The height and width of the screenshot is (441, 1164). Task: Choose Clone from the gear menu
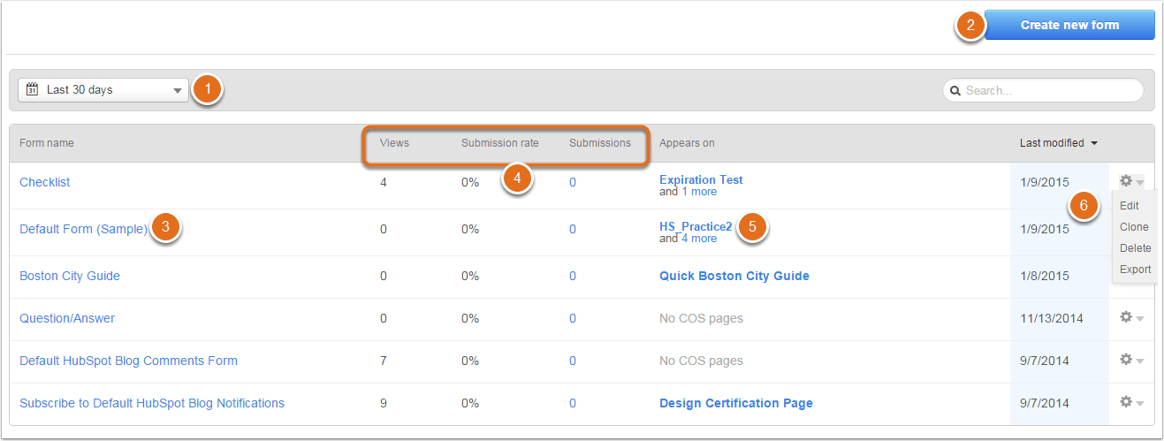1134,227
